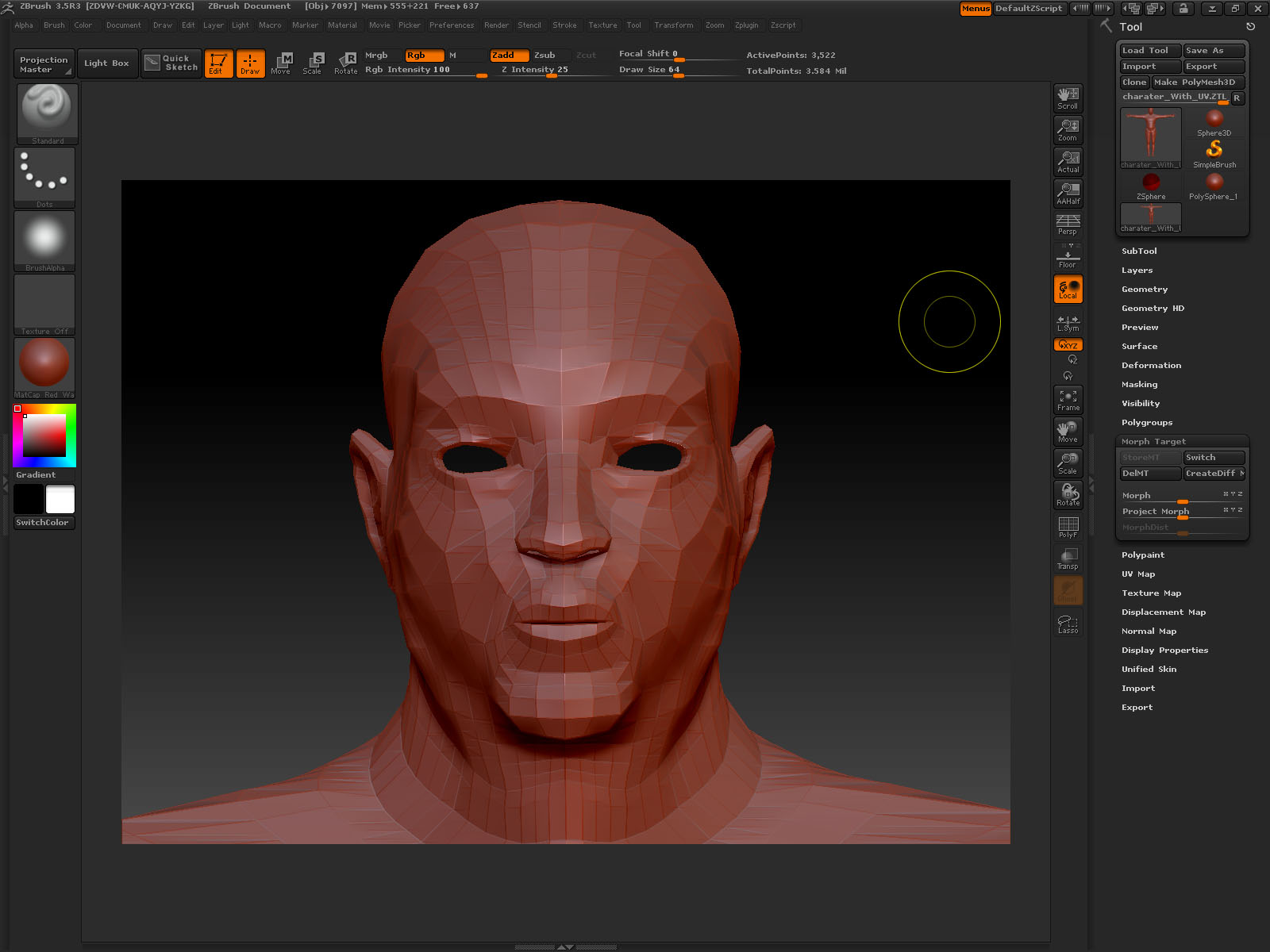Click the right shelf Move view icon

(x=1068, y=432)
